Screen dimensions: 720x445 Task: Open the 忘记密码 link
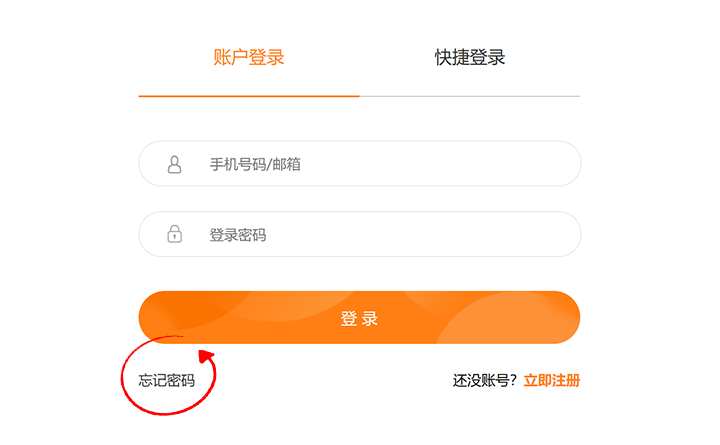167,380
